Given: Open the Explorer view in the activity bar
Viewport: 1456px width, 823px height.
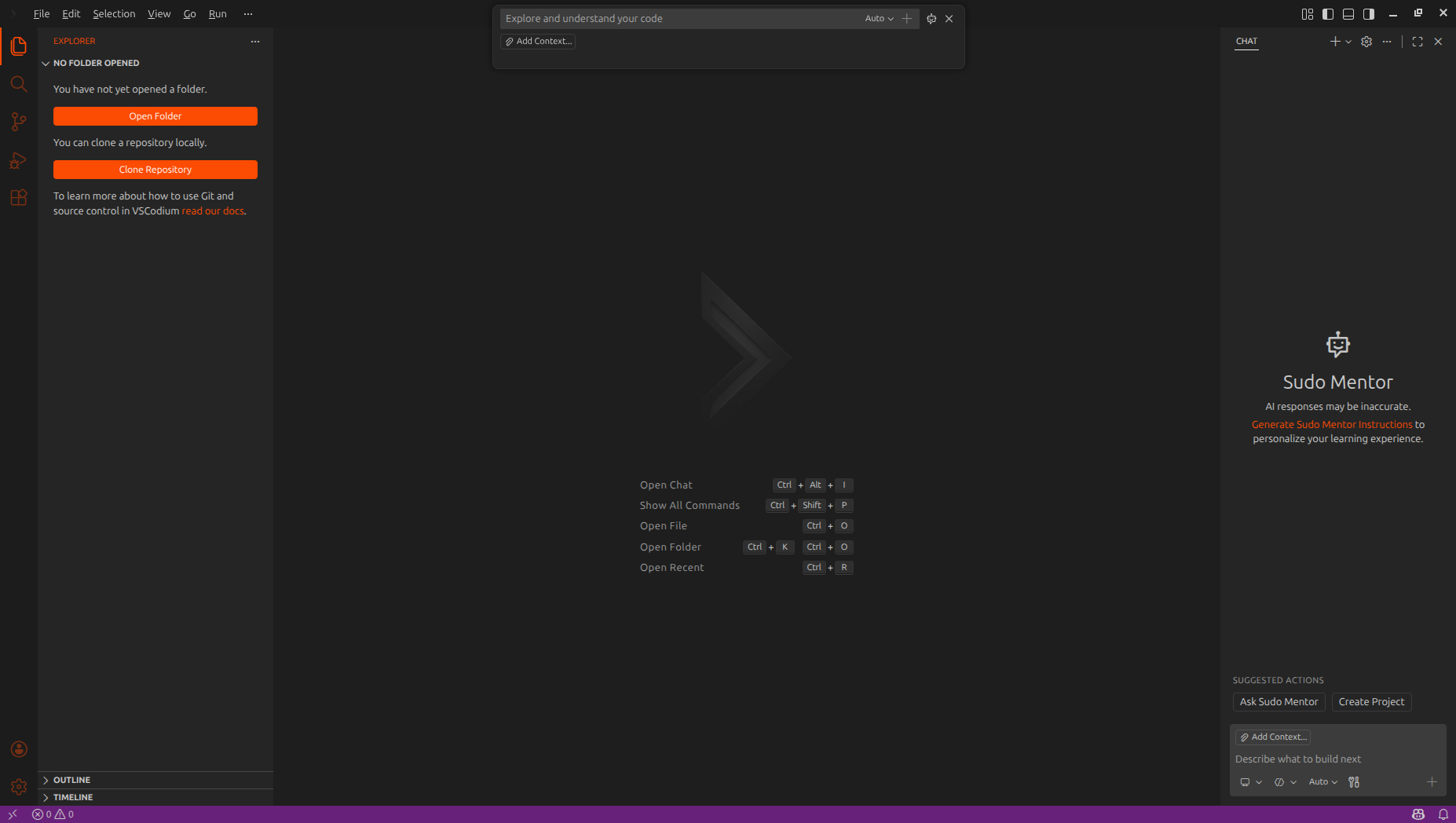Looking at the screenshot, I should coord(19,46).
